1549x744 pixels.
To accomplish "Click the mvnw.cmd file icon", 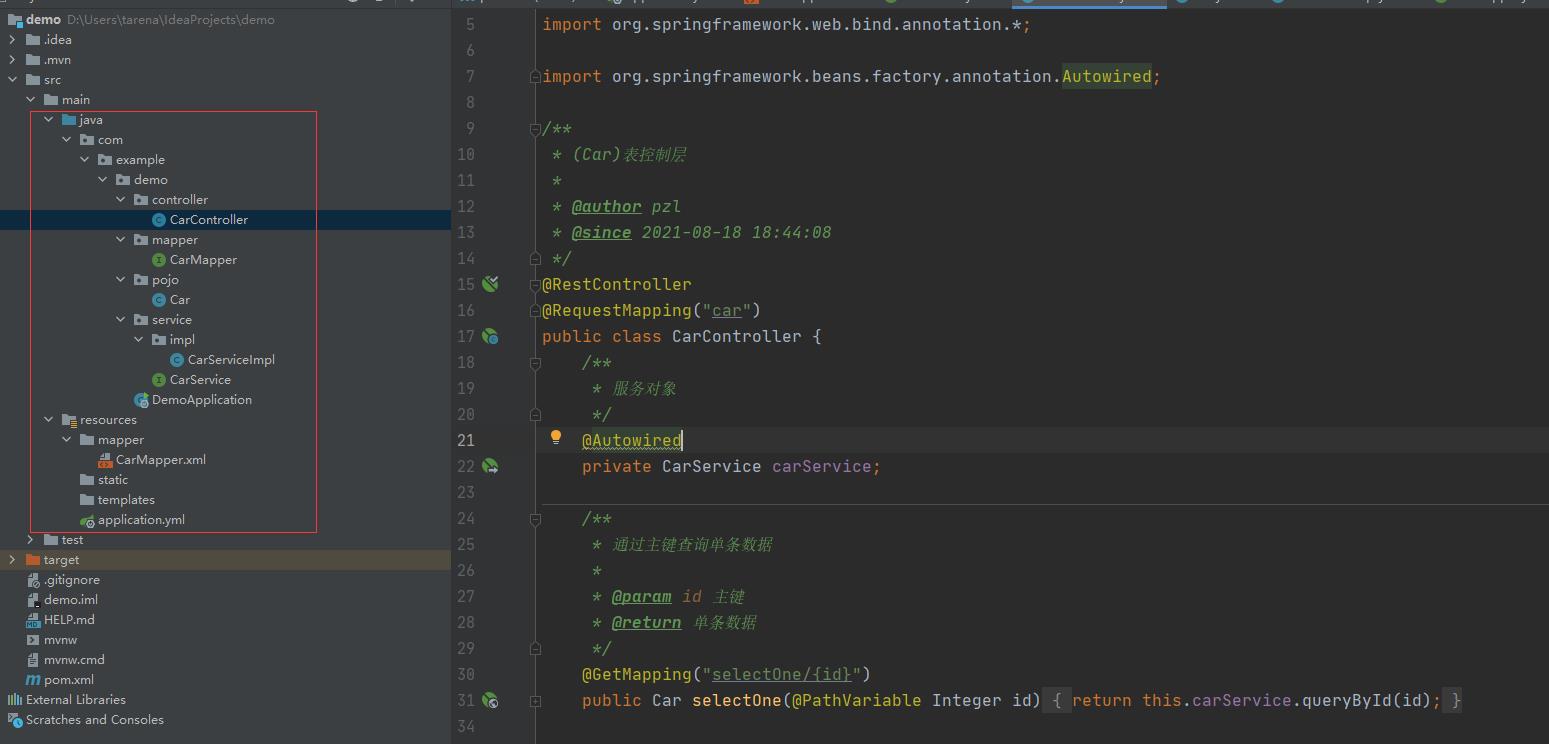I will pos(34,660).
